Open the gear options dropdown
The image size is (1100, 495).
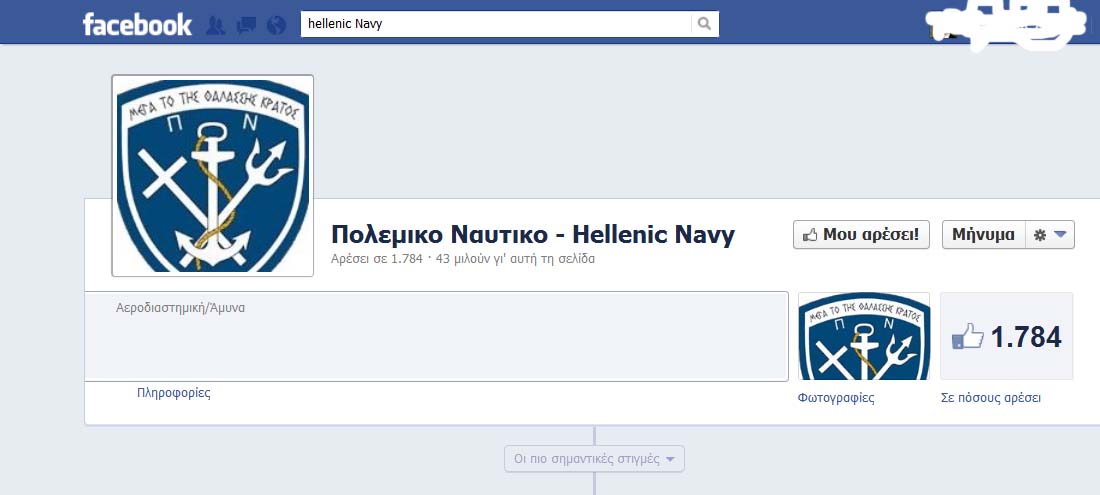tap(1049, 235)
